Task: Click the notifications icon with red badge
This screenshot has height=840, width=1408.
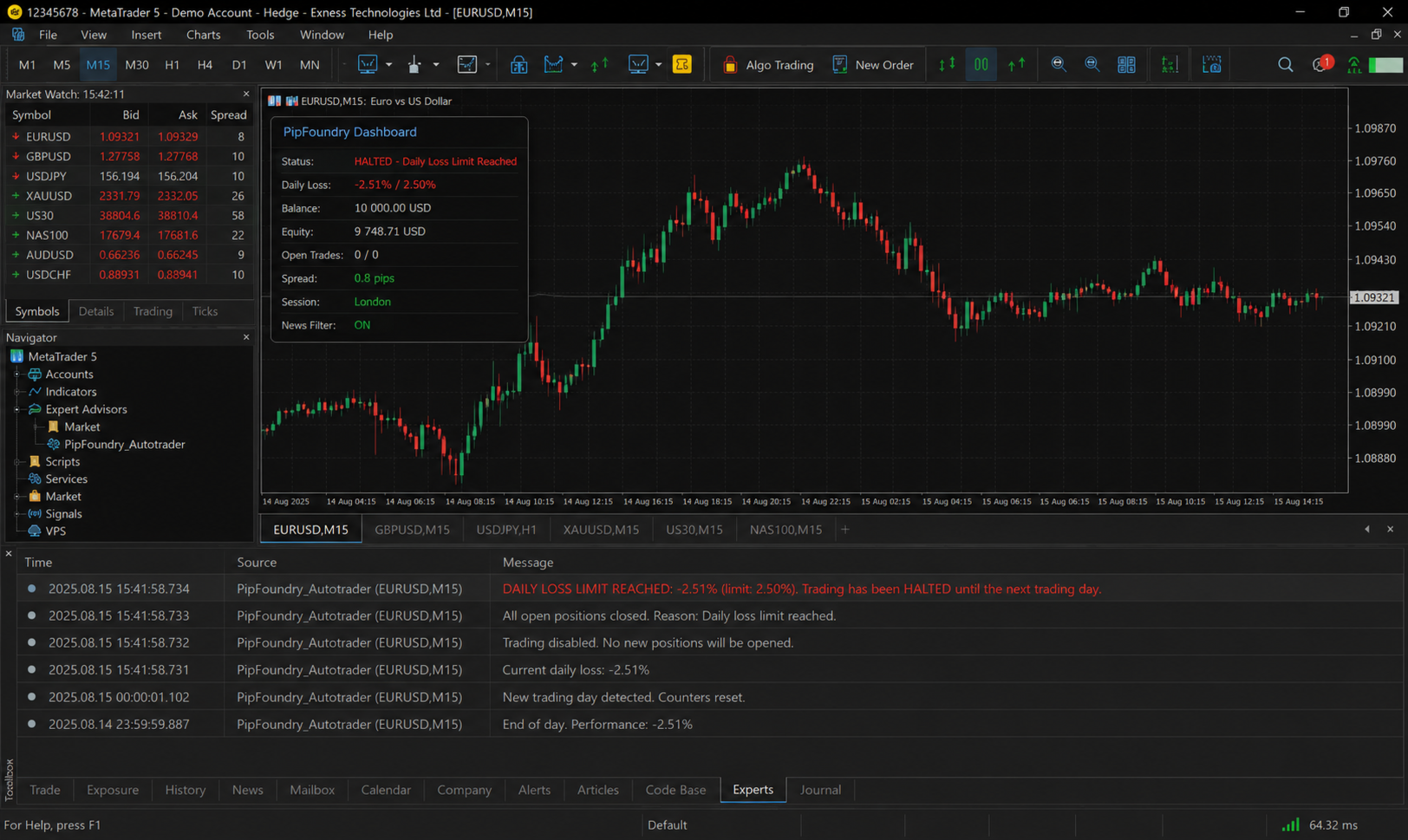Action: click(1321, 65)
